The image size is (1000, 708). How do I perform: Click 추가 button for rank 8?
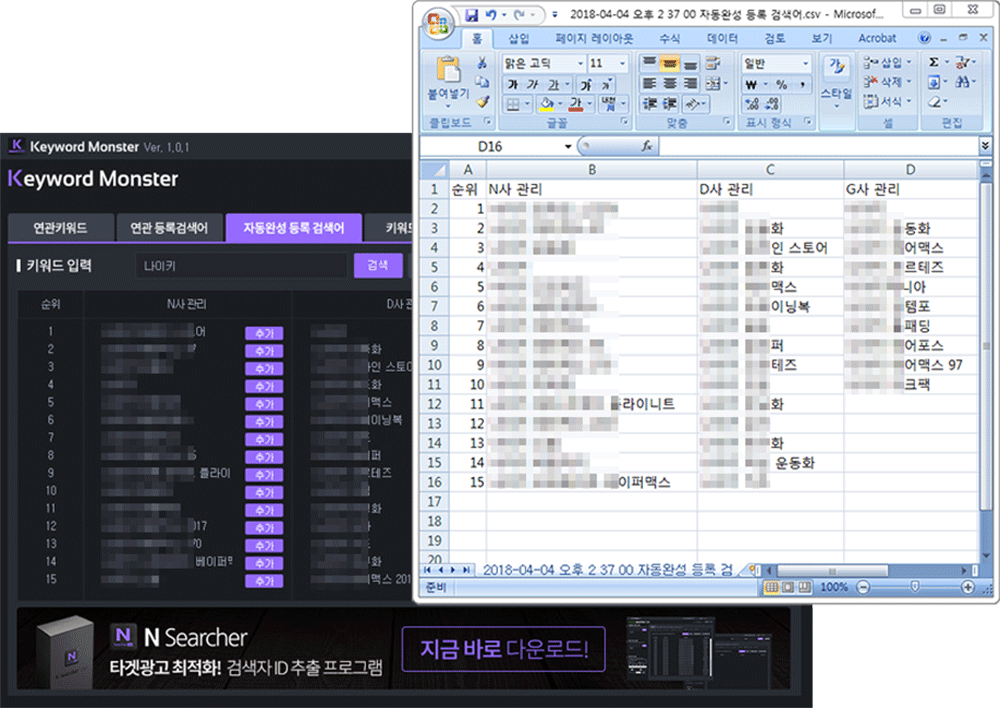(264, 457)
